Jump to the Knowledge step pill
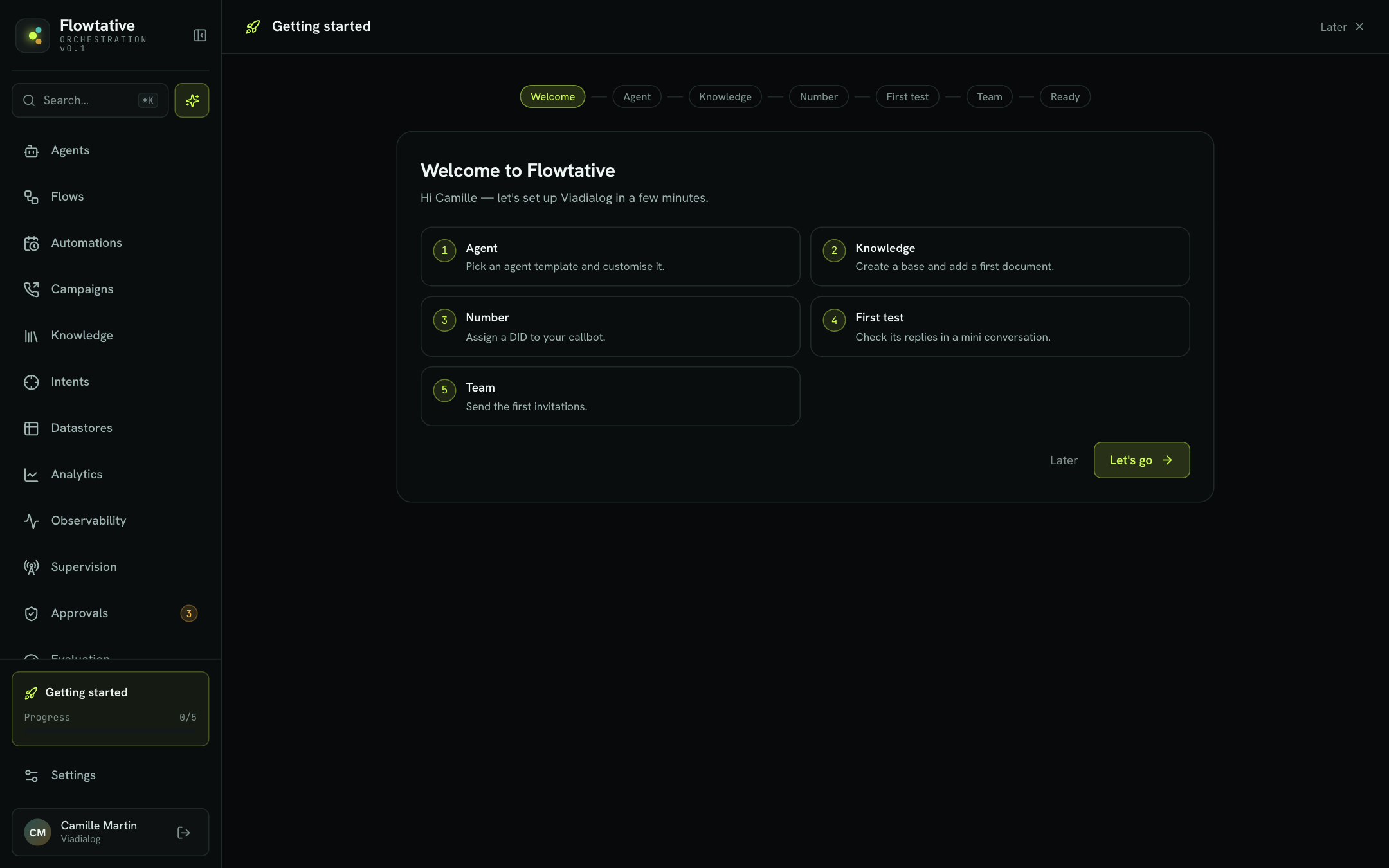1389x868 pixels. tap(725, 96)
